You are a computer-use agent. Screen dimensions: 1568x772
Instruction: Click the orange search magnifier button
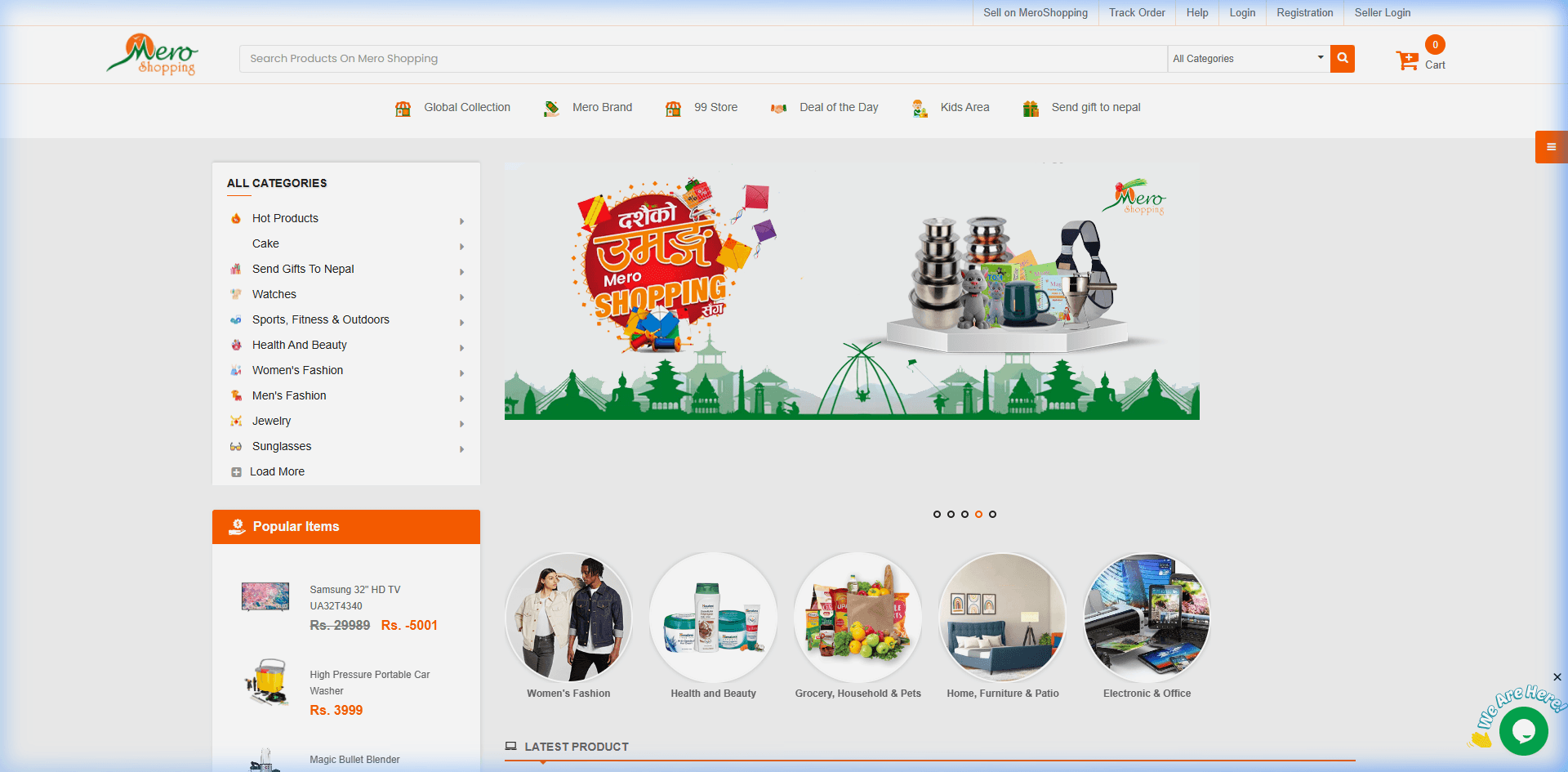pyautogui.click(x=1342, y=59)
